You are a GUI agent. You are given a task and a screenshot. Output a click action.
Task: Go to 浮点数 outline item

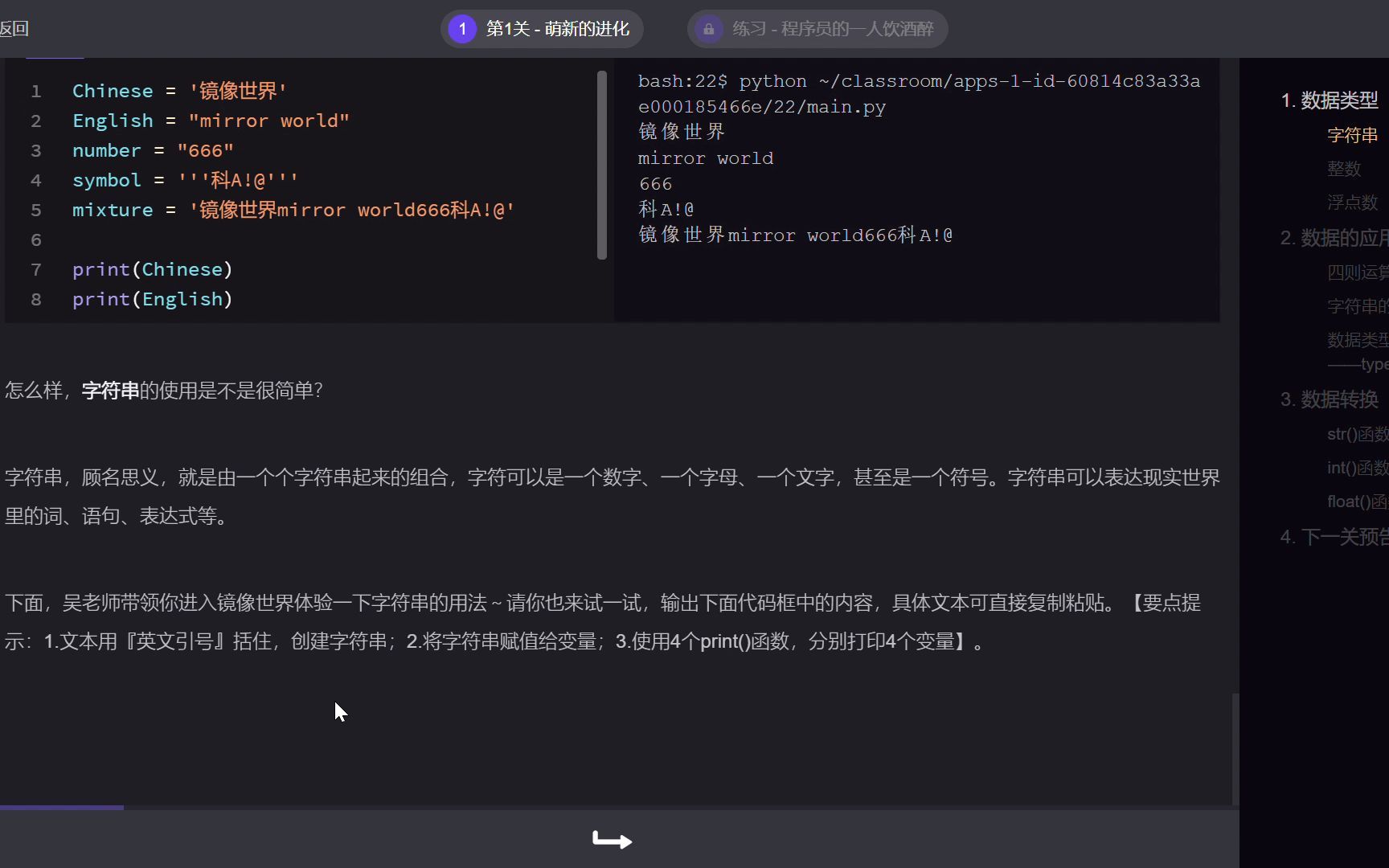pos(1352,203)
